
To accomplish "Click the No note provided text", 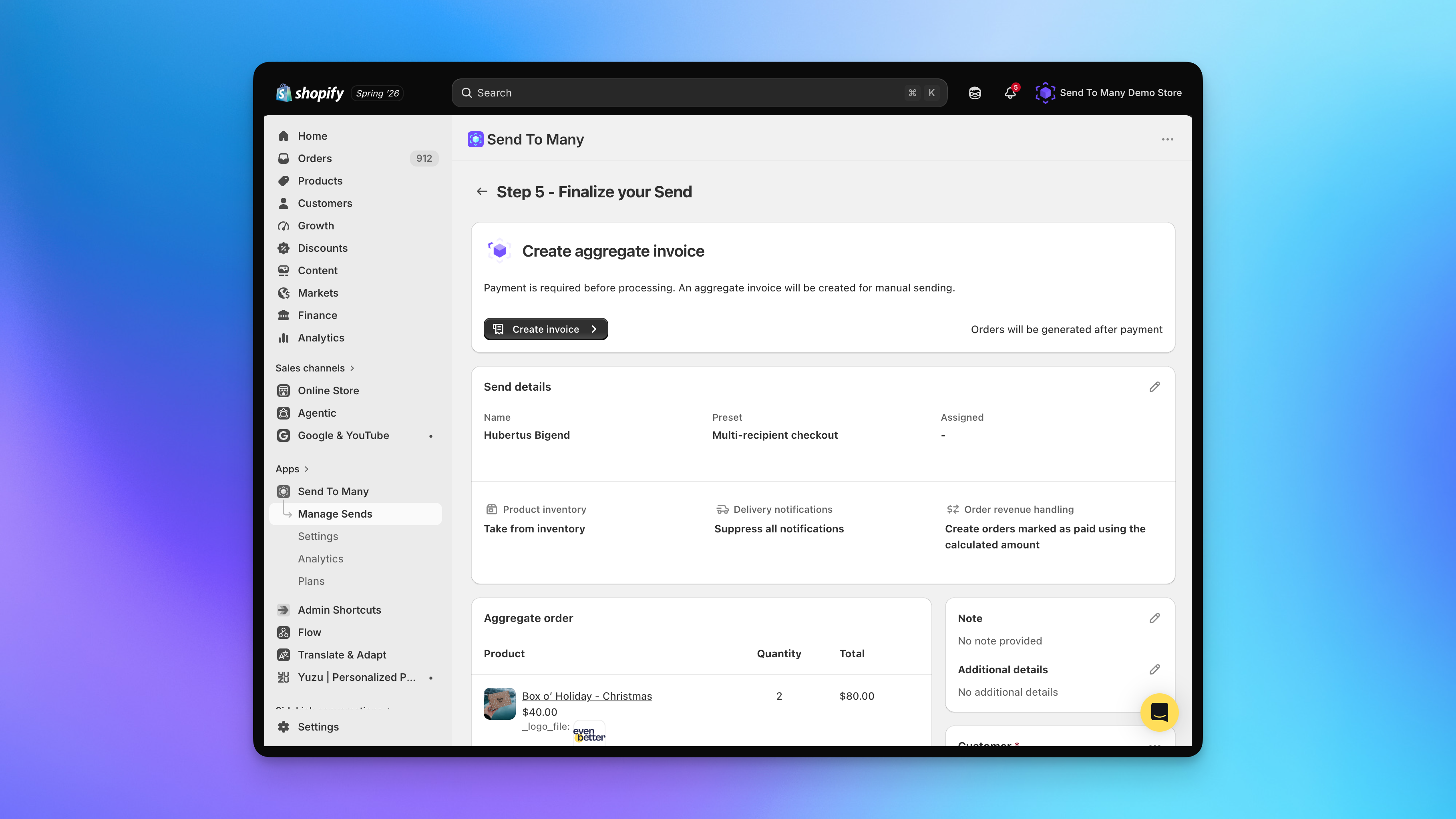I will click(x=1000, y=641).
